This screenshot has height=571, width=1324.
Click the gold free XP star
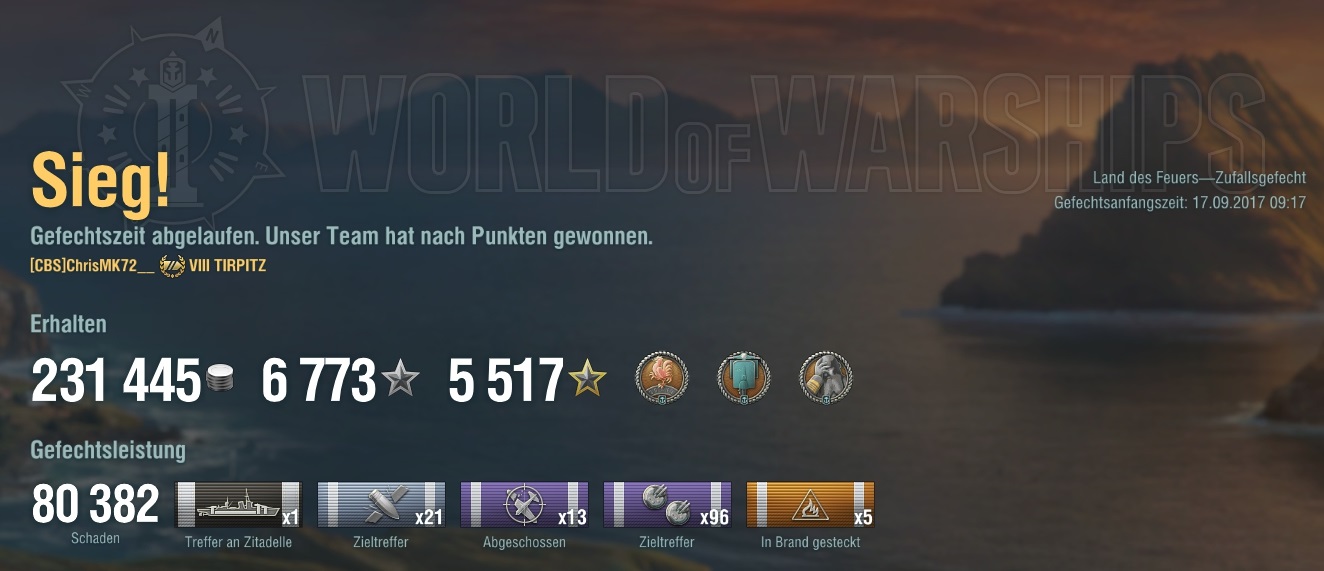pos(588,379)
